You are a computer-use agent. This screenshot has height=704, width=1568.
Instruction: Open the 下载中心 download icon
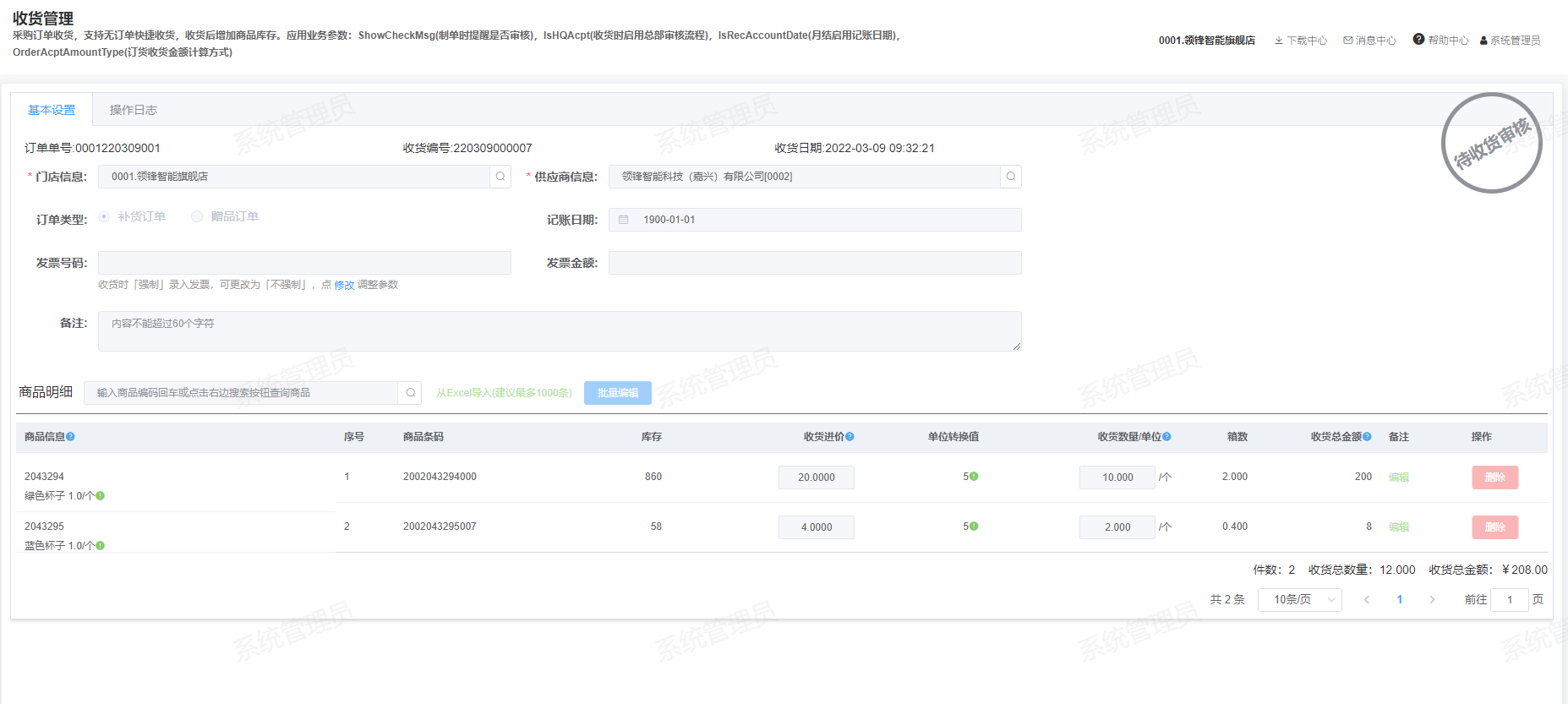(x=1279, y=41)
